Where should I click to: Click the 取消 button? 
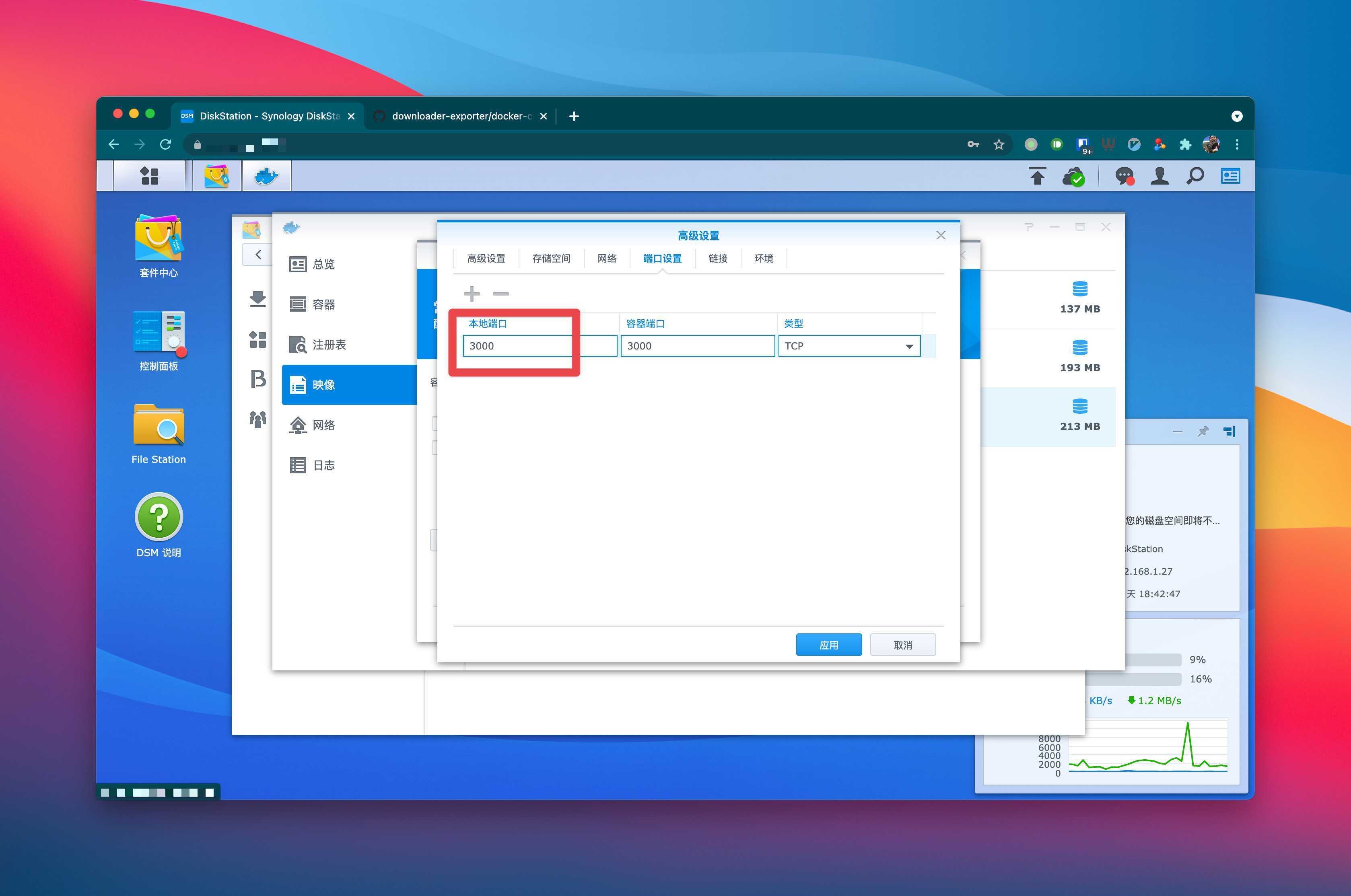(902, 645)
